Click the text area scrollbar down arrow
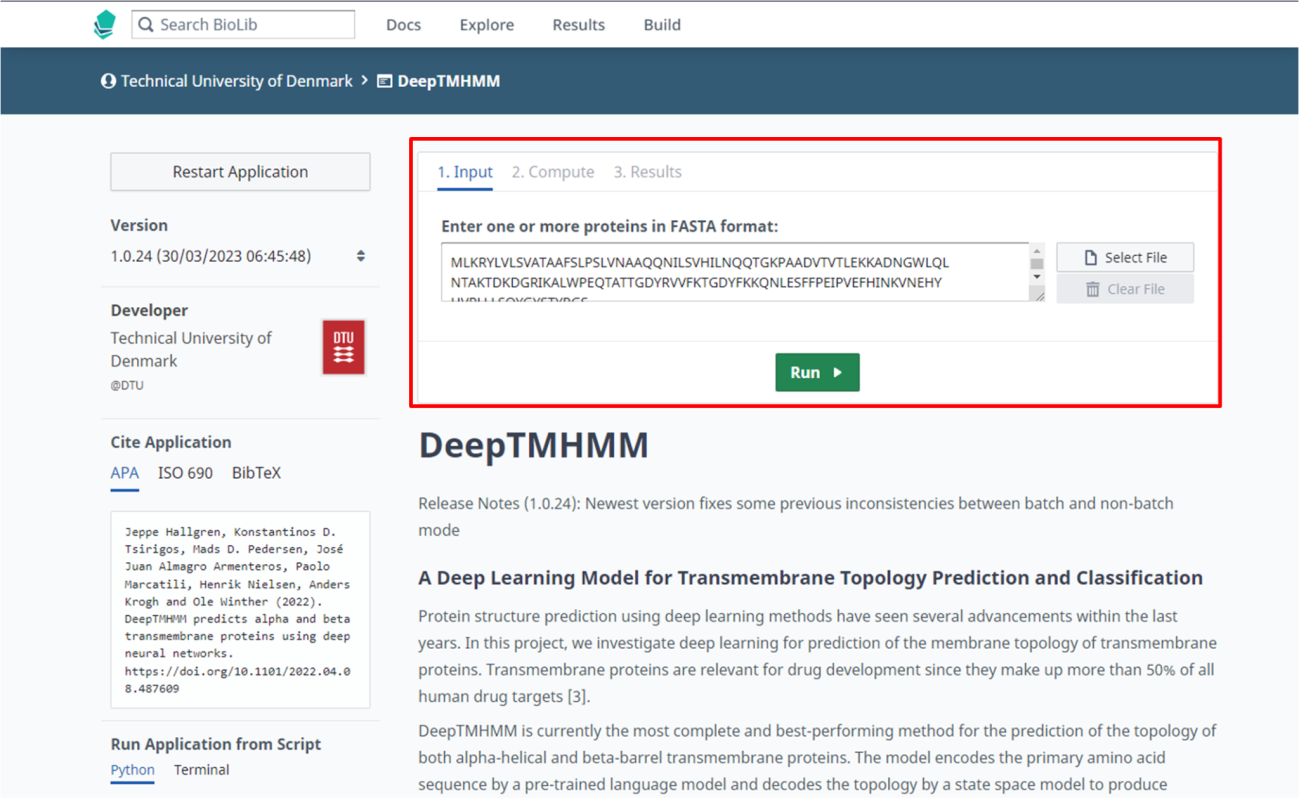 point(1037,277)
